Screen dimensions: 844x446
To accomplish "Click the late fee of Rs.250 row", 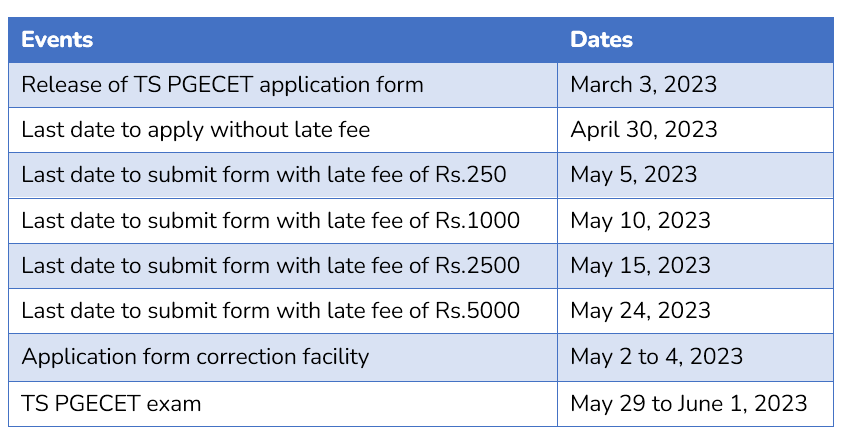I will tap(421, 175).
